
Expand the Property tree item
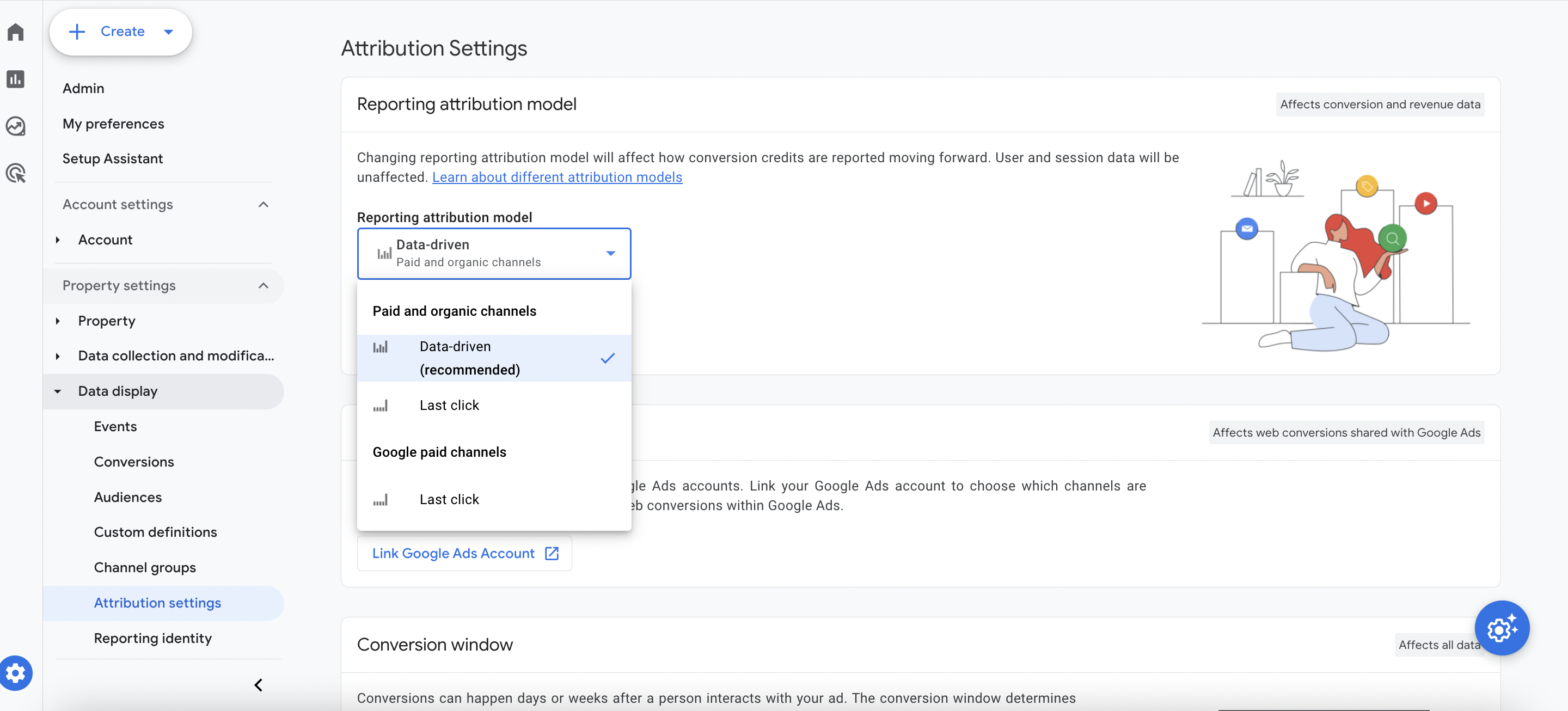click(x=58, y=321)
